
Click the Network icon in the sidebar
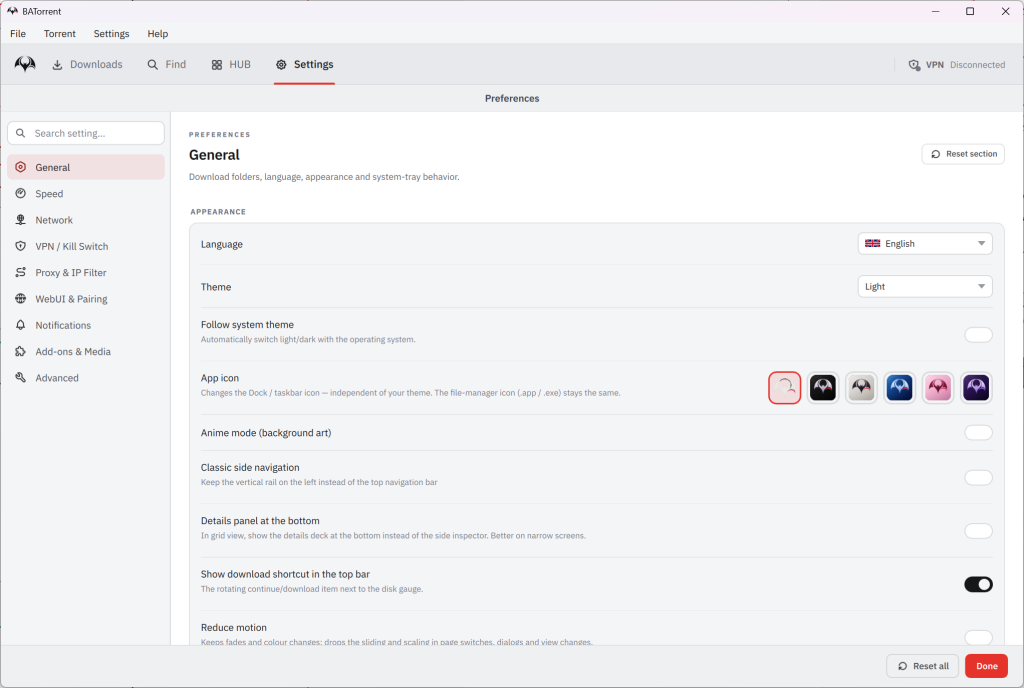click(21, 220)
